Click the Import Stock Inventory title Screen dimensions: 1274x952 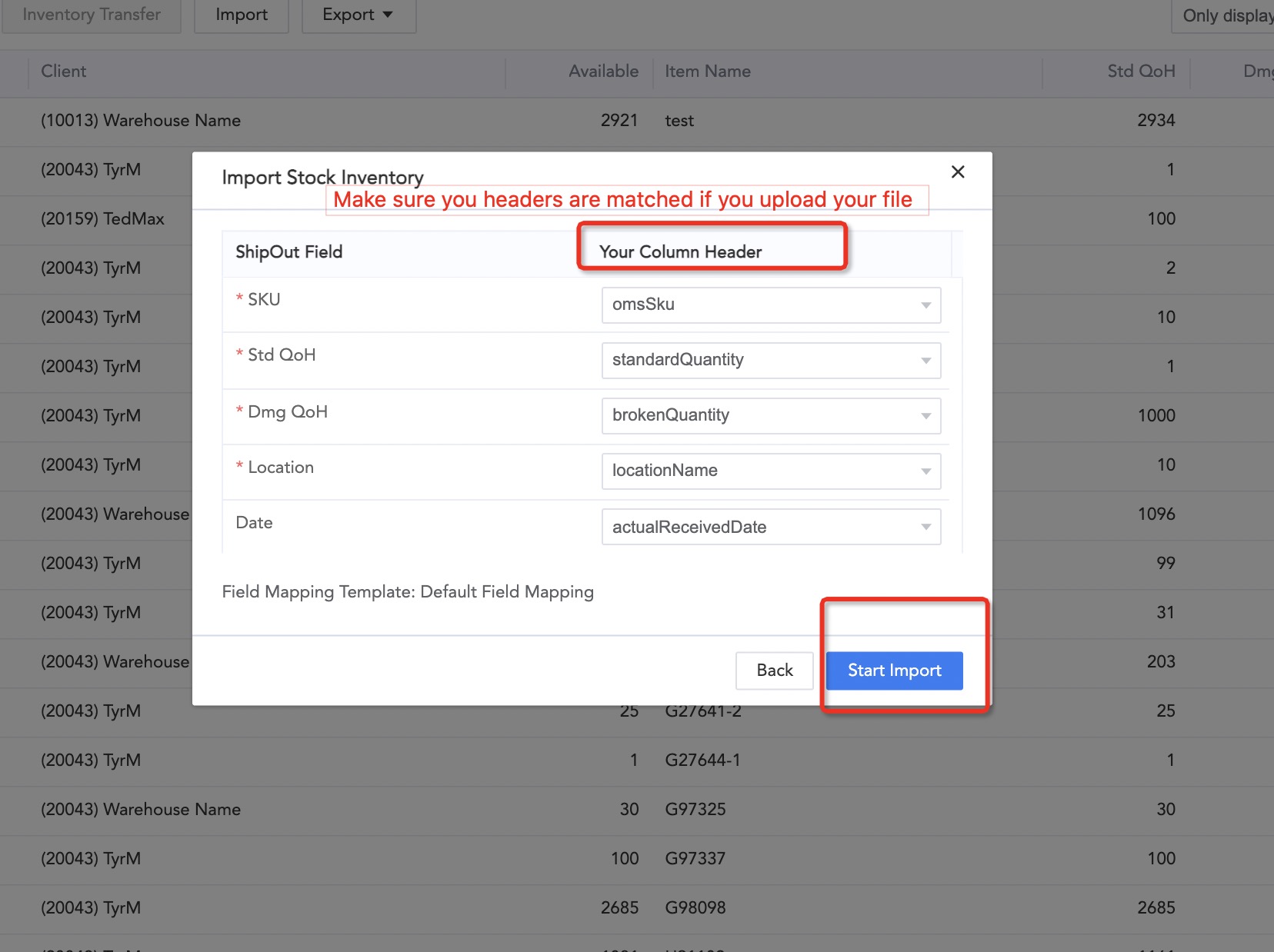point(322,178)
